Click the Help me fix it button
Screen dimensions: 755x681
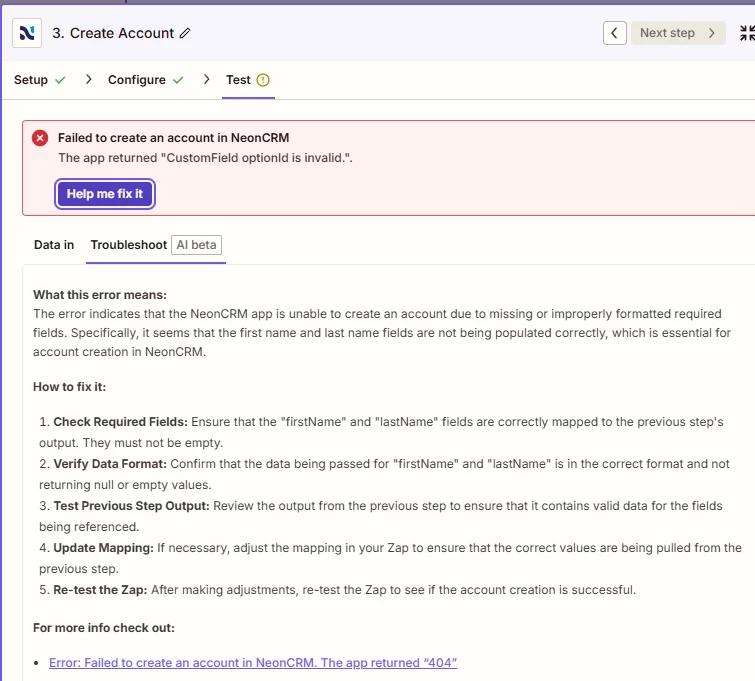pyautogui.click(x=105, y=194)
